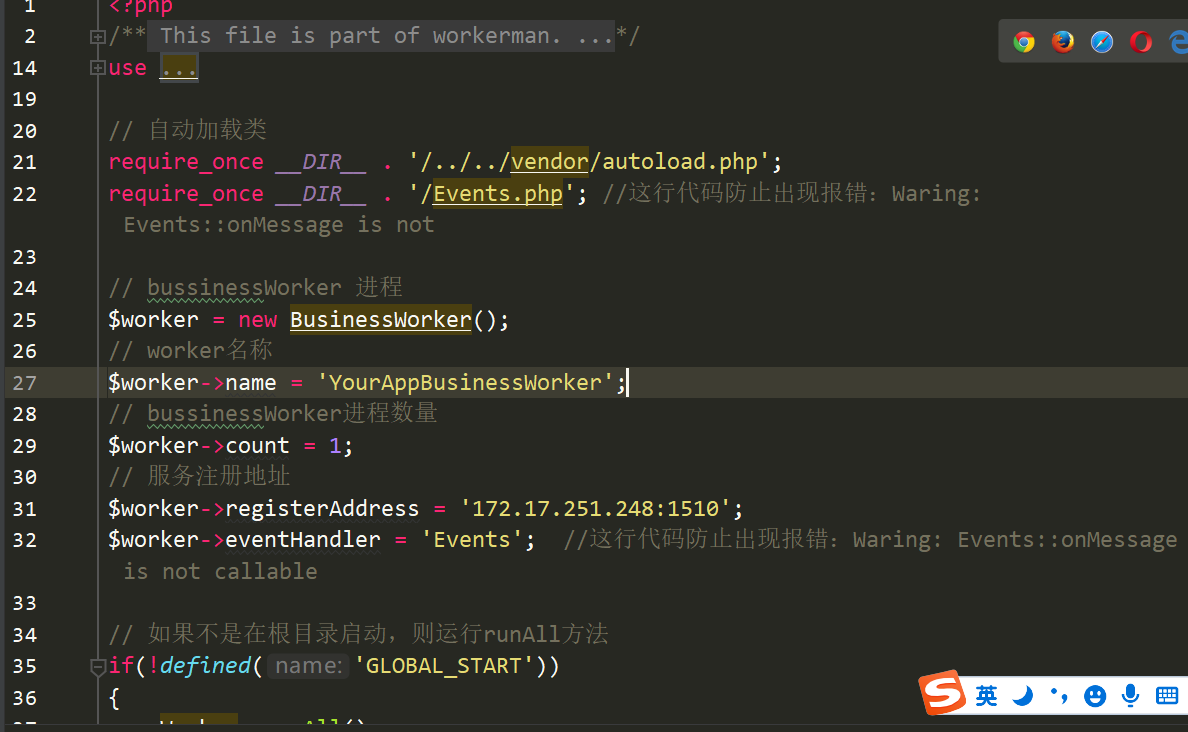Viewport: 1188px width, 732px height.
Task: Open the vendor path link
Action: tap(549, 161)
